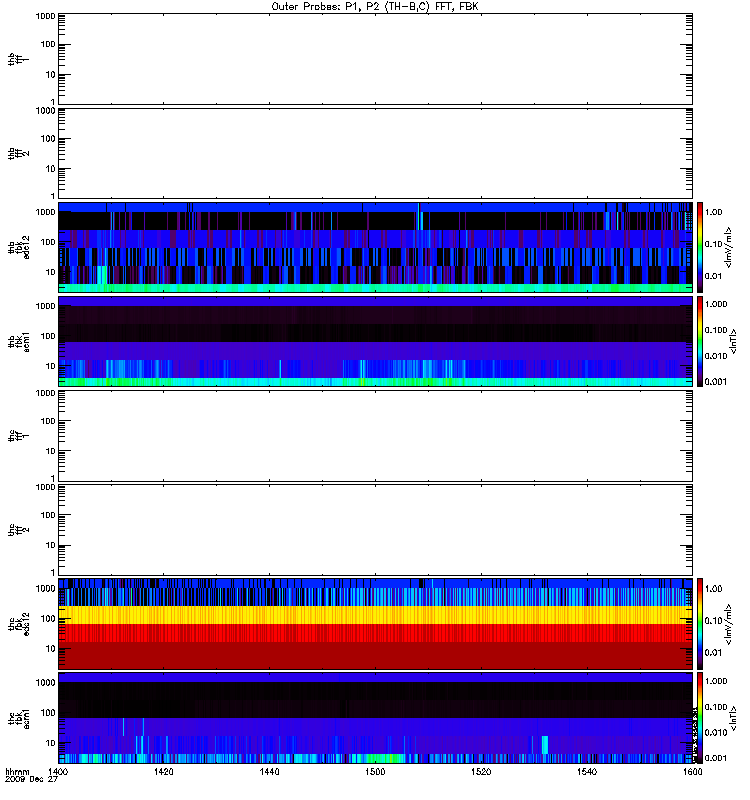Screen dimensions: 750x800
Task: Click the empty thc fff 1 panel
Action: click(376, 436)
